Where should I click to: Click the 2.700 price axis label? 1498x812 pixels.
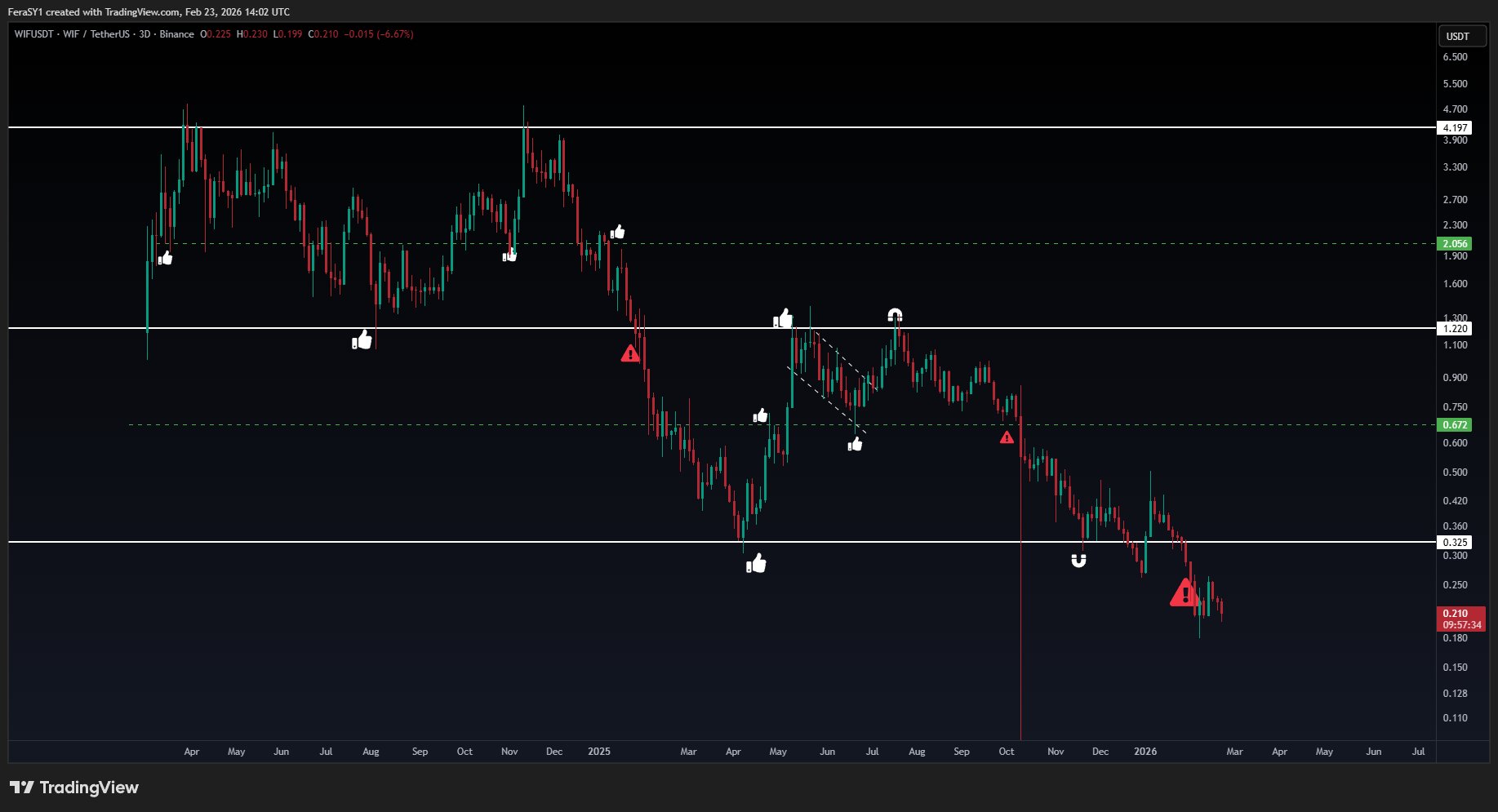[x=1455, y=200]
